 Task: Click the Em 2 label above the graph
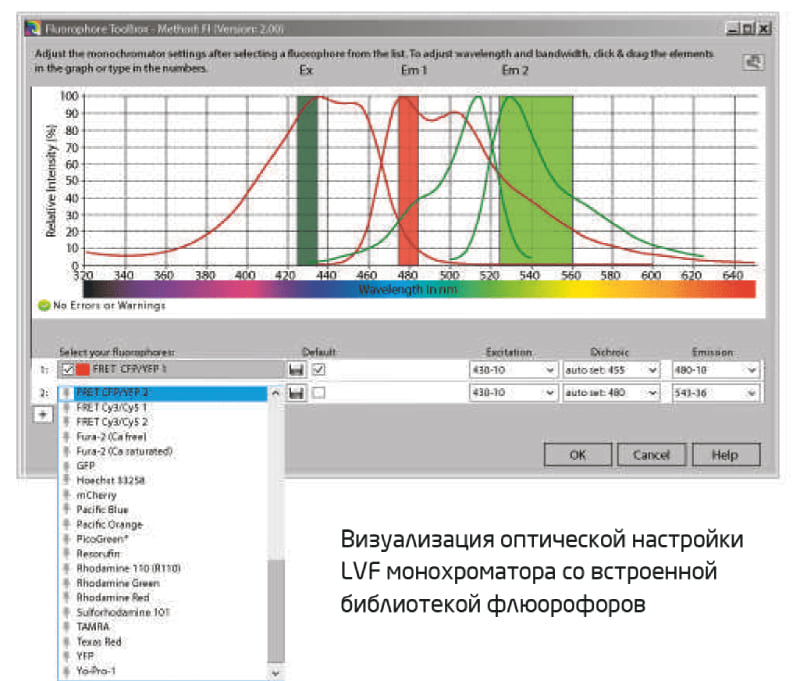[515, 70]
